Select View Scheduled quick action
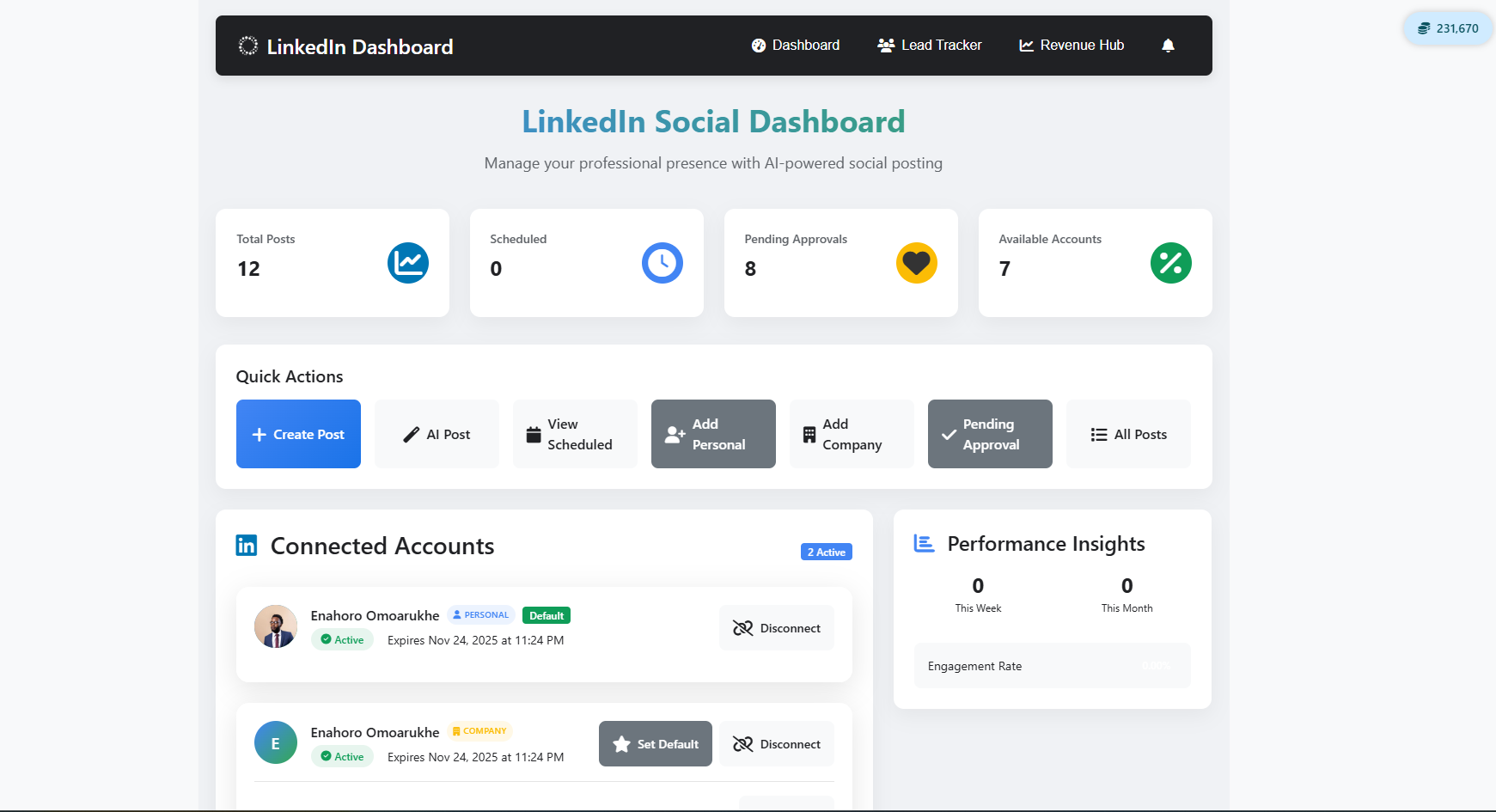Screen dimensions: 1496x812 (x=575, y=434)
